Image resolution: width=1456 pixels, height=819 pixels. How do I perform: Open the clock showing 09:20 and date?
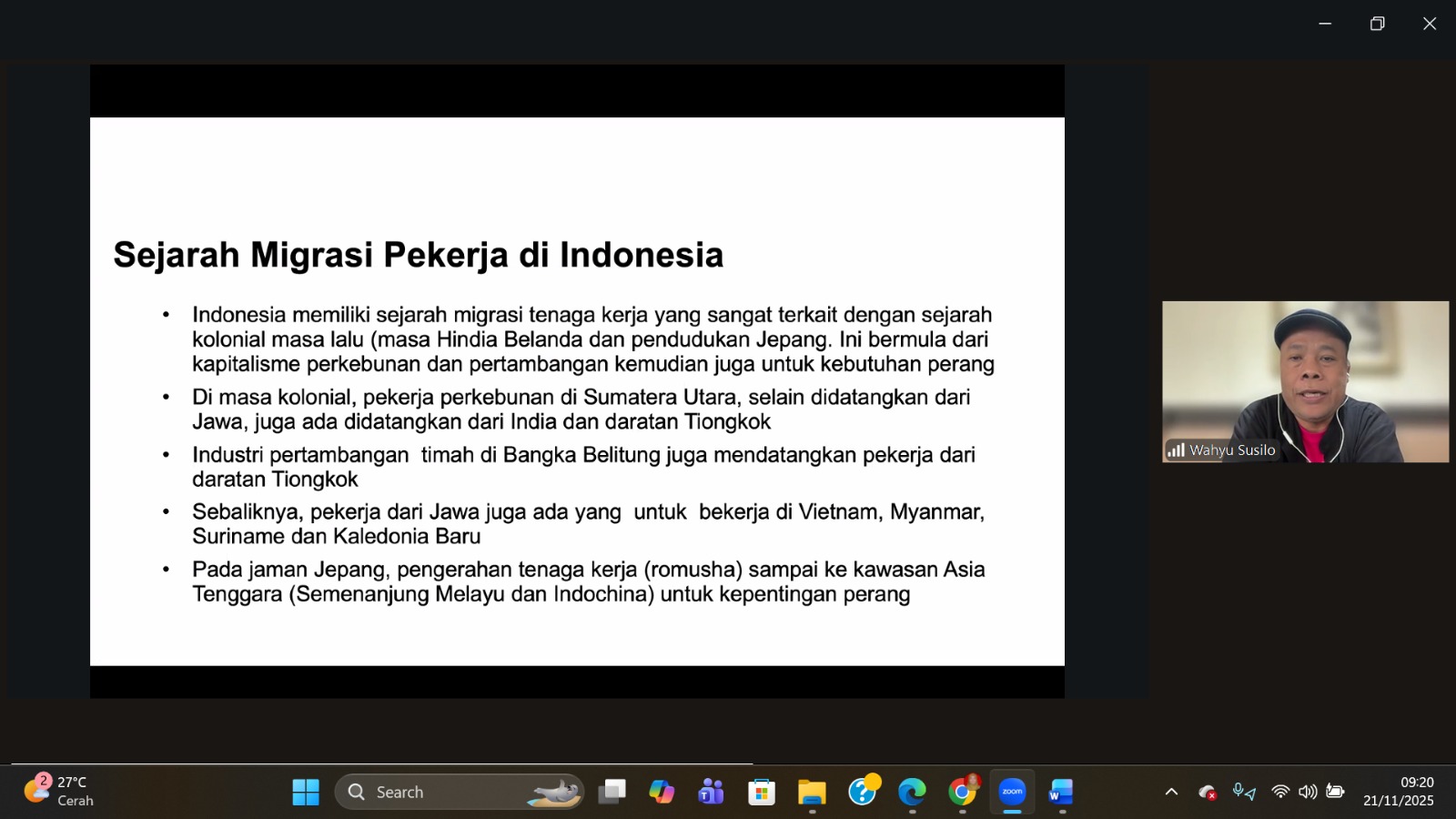point(1399,792)
